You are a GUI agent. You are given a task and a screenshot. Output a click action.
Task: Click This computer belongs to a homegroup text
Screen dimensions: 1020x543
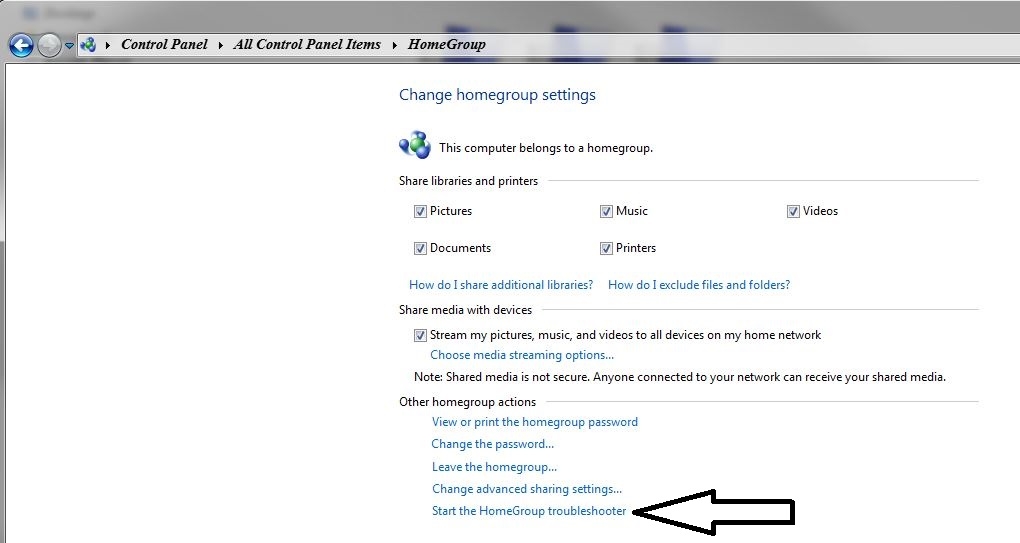(546, 148)
